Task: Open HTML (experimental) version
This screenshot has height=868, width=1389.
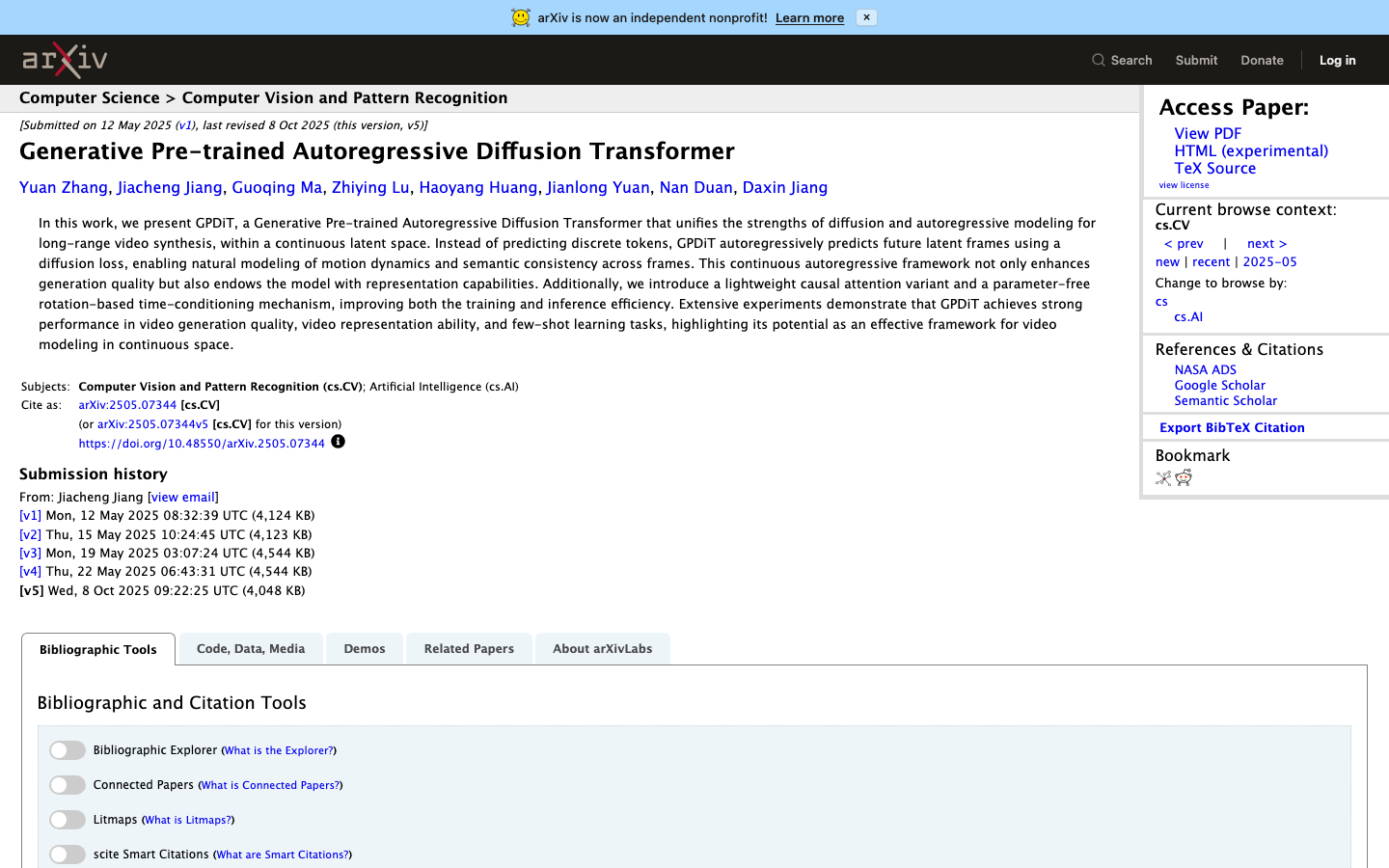Action: (1251, 150)
